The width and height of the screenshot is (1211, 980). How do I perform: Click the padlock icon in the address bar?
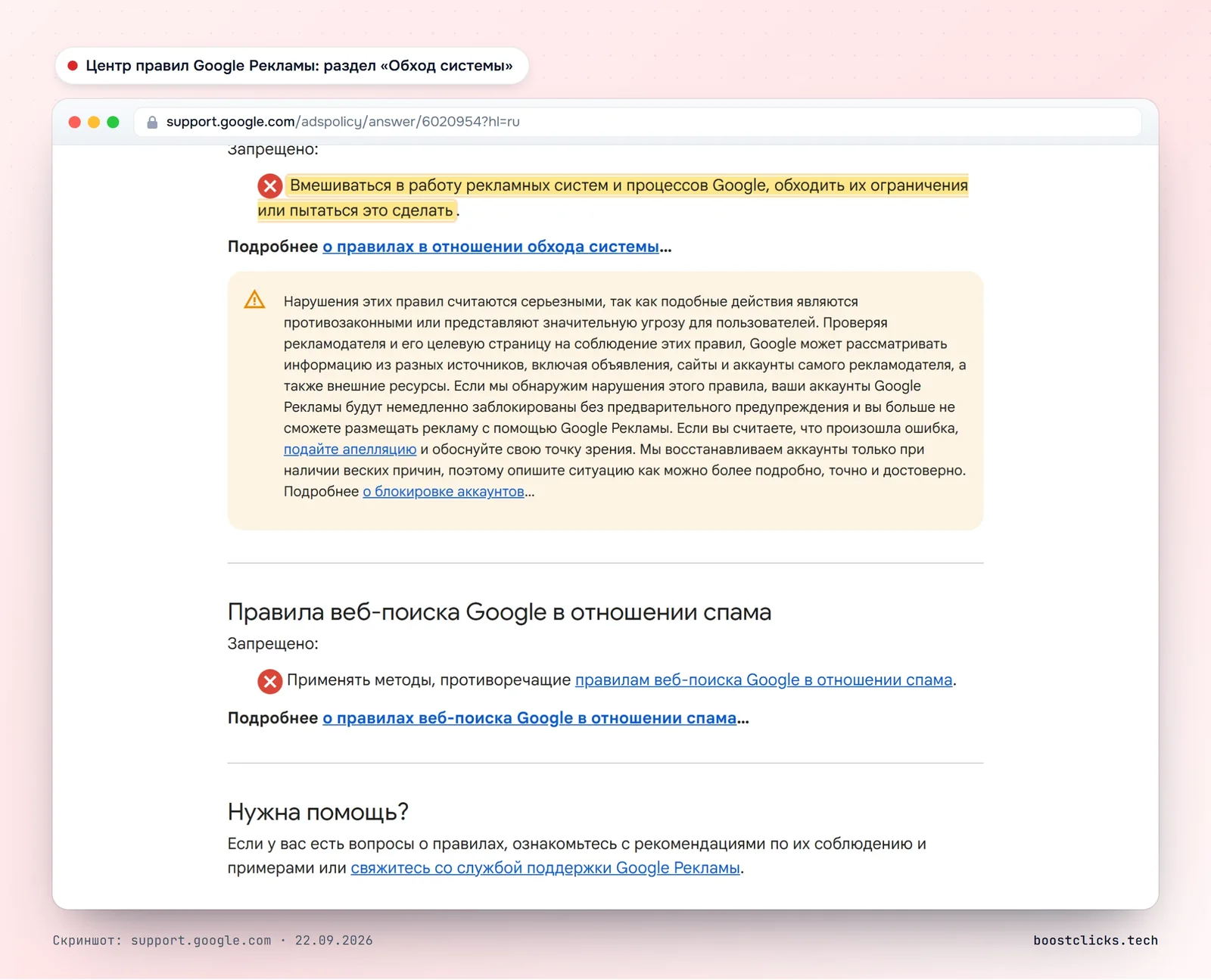(x=152, y=122)
